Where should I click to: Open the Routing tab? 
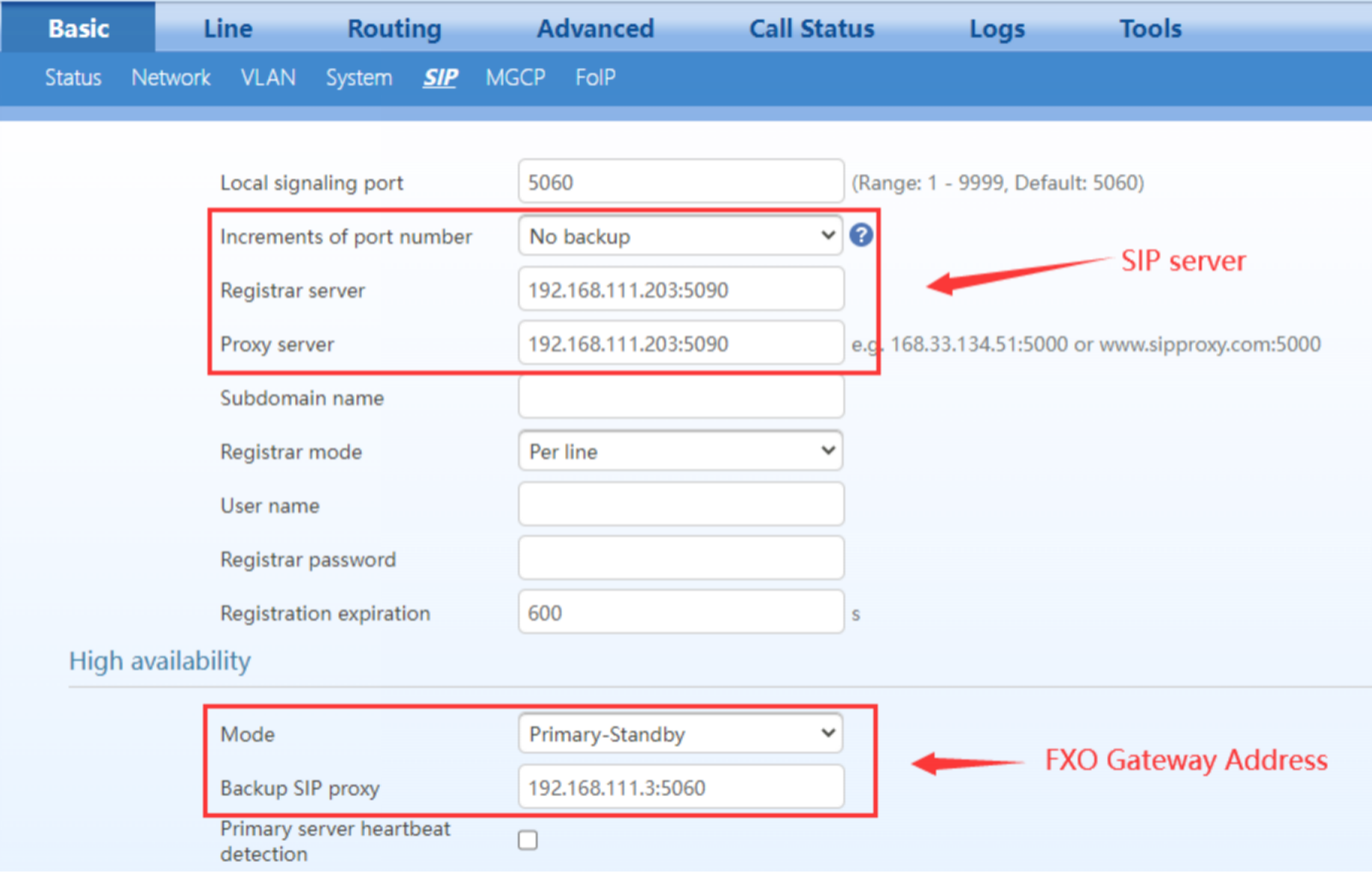394,28
